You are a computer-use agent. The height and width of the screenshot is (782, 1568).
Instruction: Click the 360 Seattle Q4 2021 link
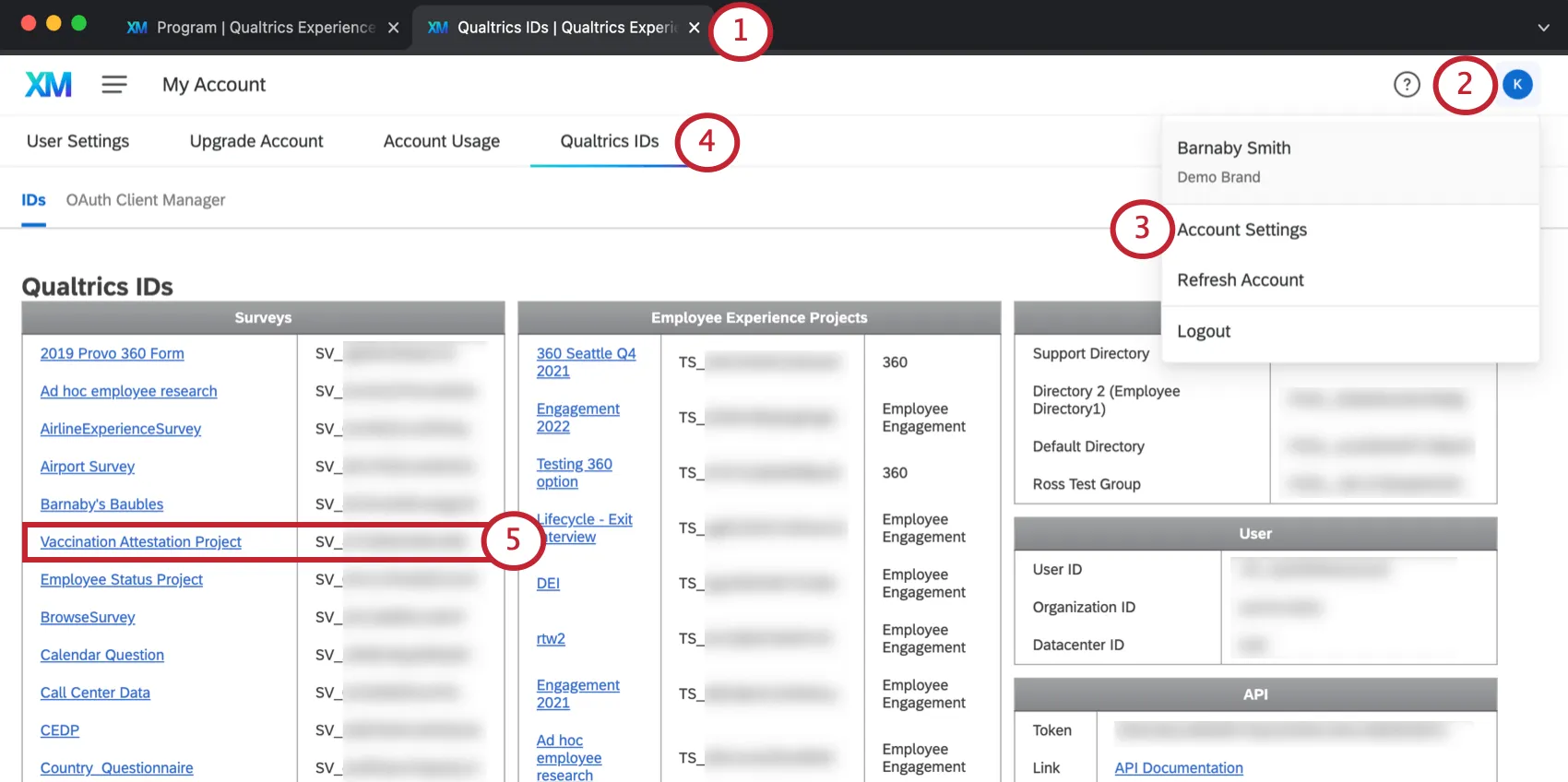point(586,362)
